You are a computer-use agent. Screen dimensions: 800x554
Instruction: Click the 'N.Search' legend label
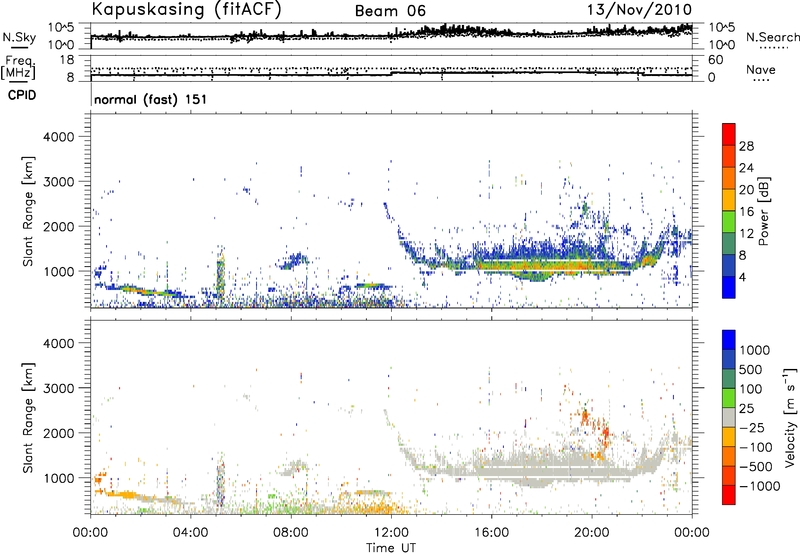[x=773, y=37]
